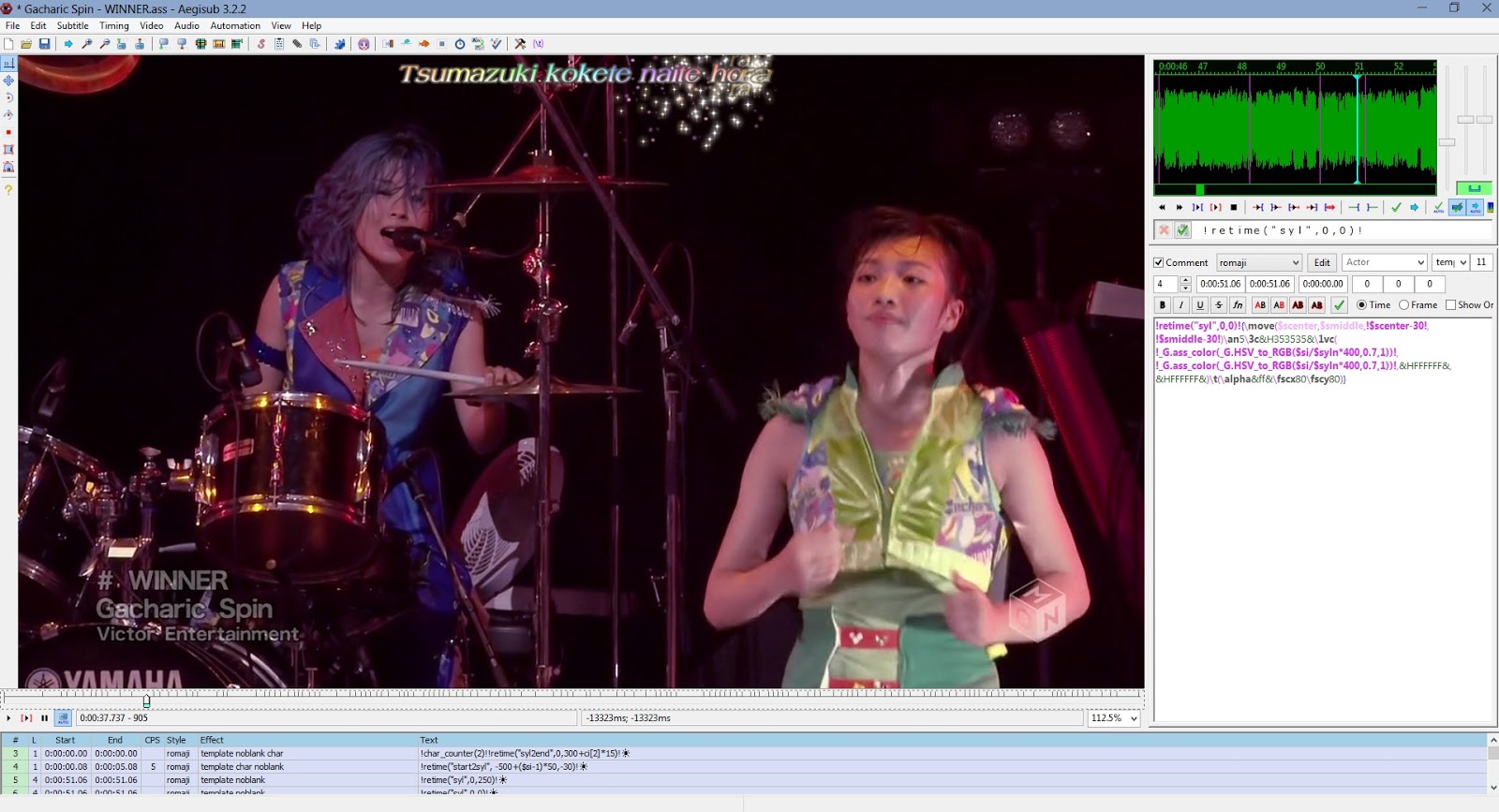The width and height of the screenshot is (1499, 812).
Task: Click the Edit style button
Action: (1322, 263)
